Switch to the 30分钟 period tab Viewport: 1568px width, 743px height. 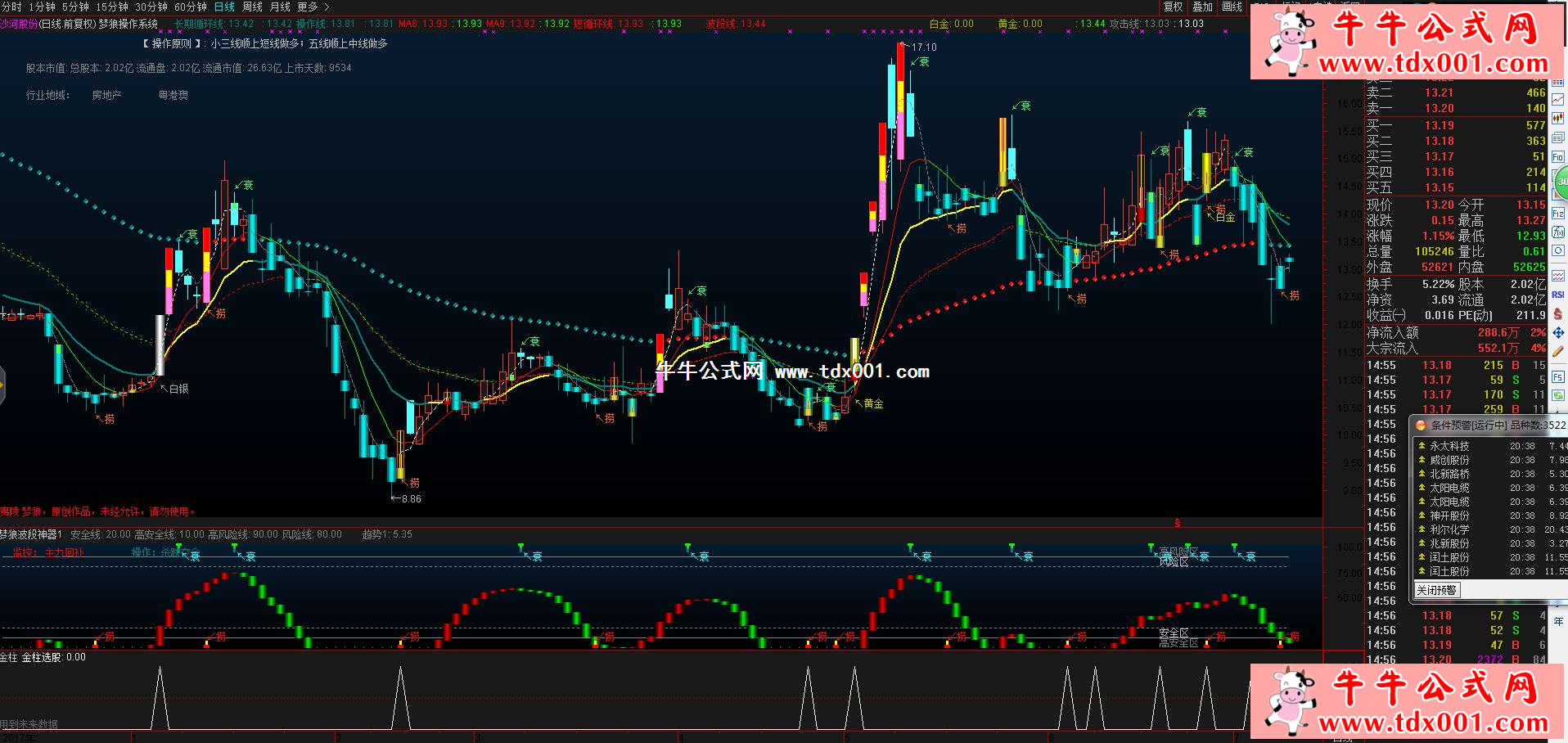[x=151, y=7]
